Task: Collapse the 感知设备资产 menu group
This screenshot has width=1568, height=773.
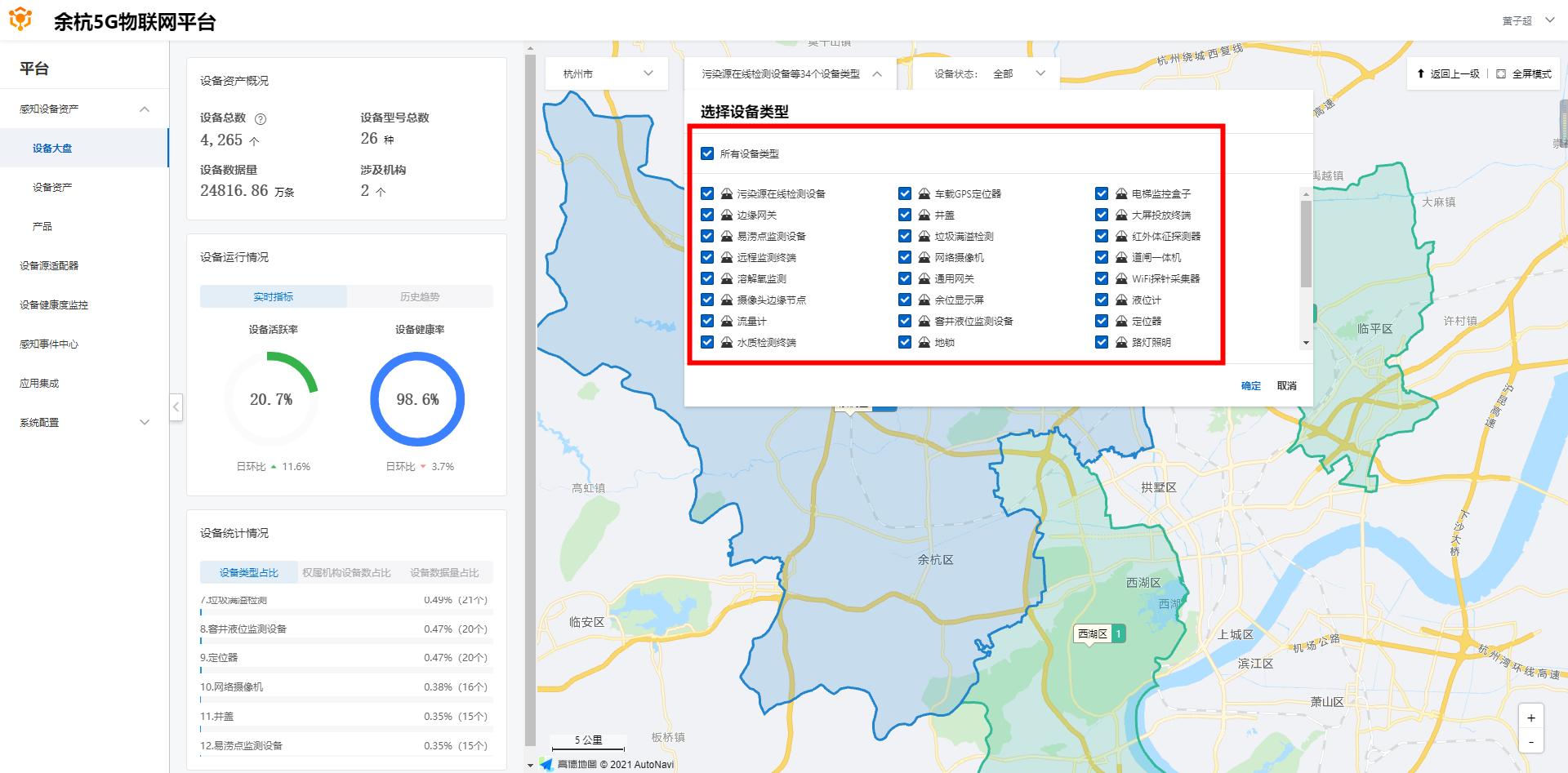Action: (x=84, y=109)
